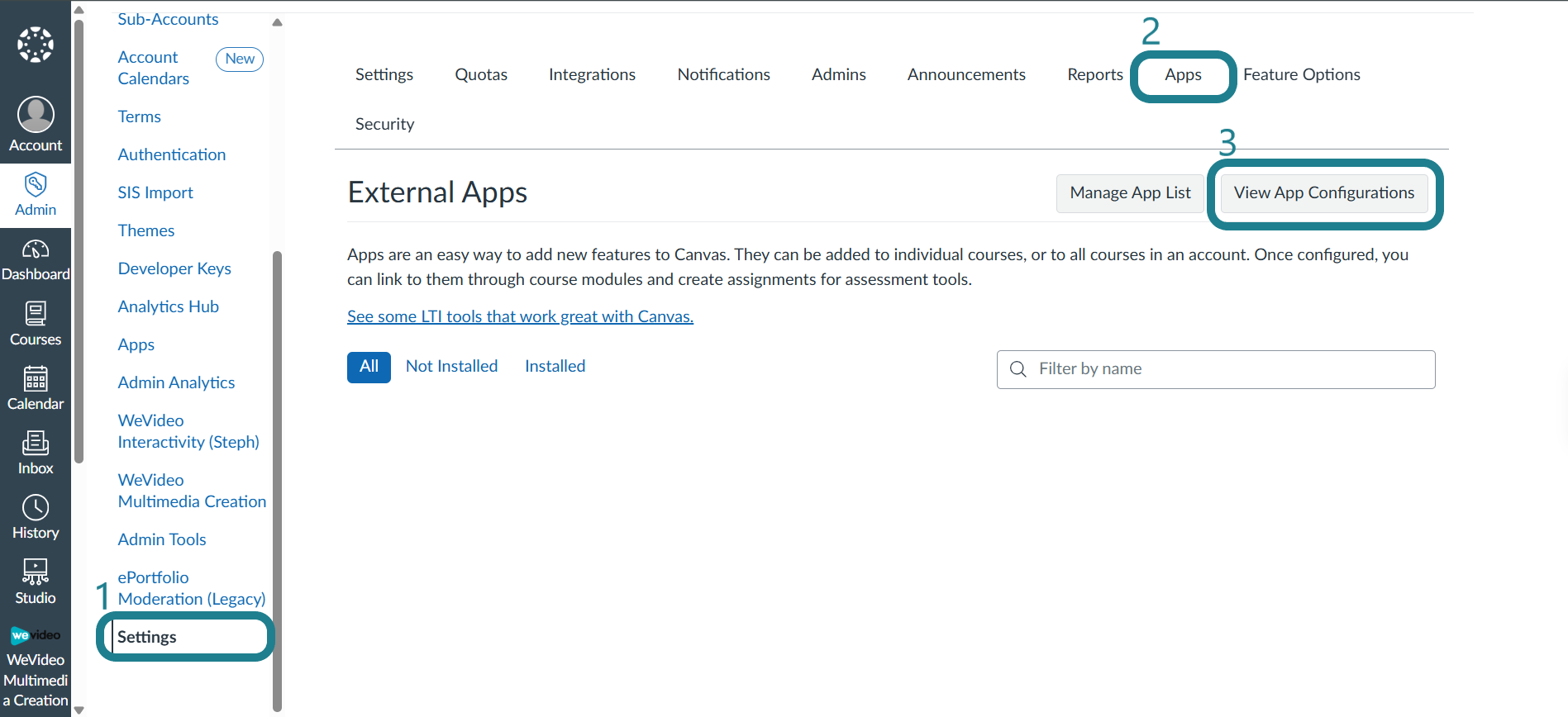Viewport: 1568px width, 717px height.
Task: Click the Canvas logo icon
Action: point(36,45)
